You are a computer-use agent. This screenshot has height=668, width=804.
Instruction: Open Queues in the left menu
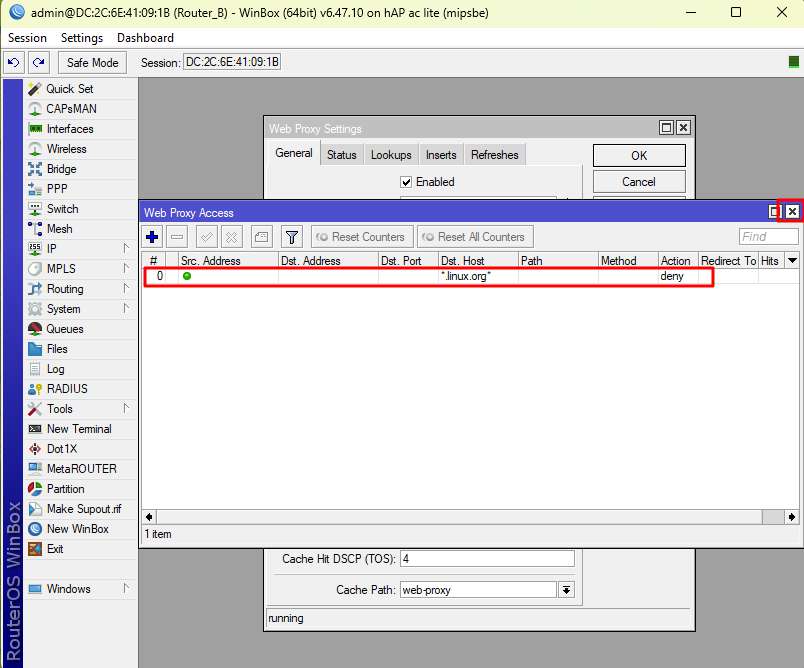64,329
